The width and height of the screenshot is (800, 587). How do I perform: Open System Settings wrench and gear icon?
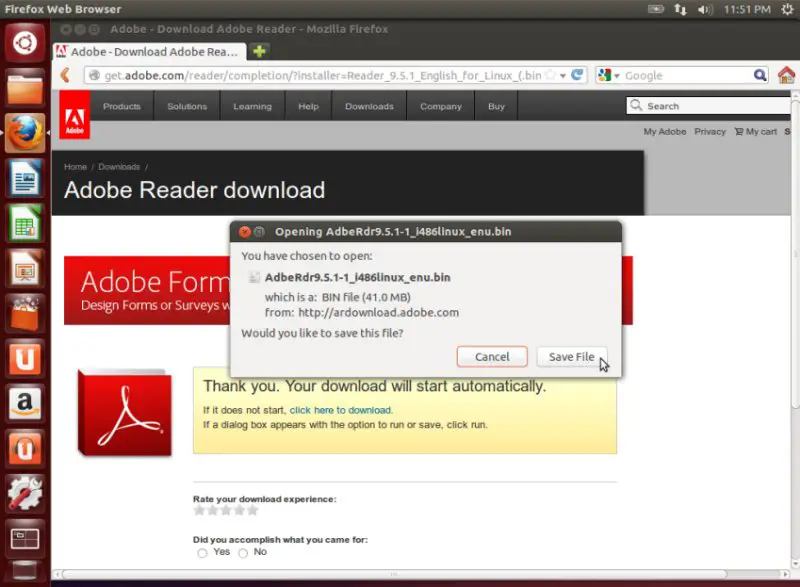coord(24,493)
